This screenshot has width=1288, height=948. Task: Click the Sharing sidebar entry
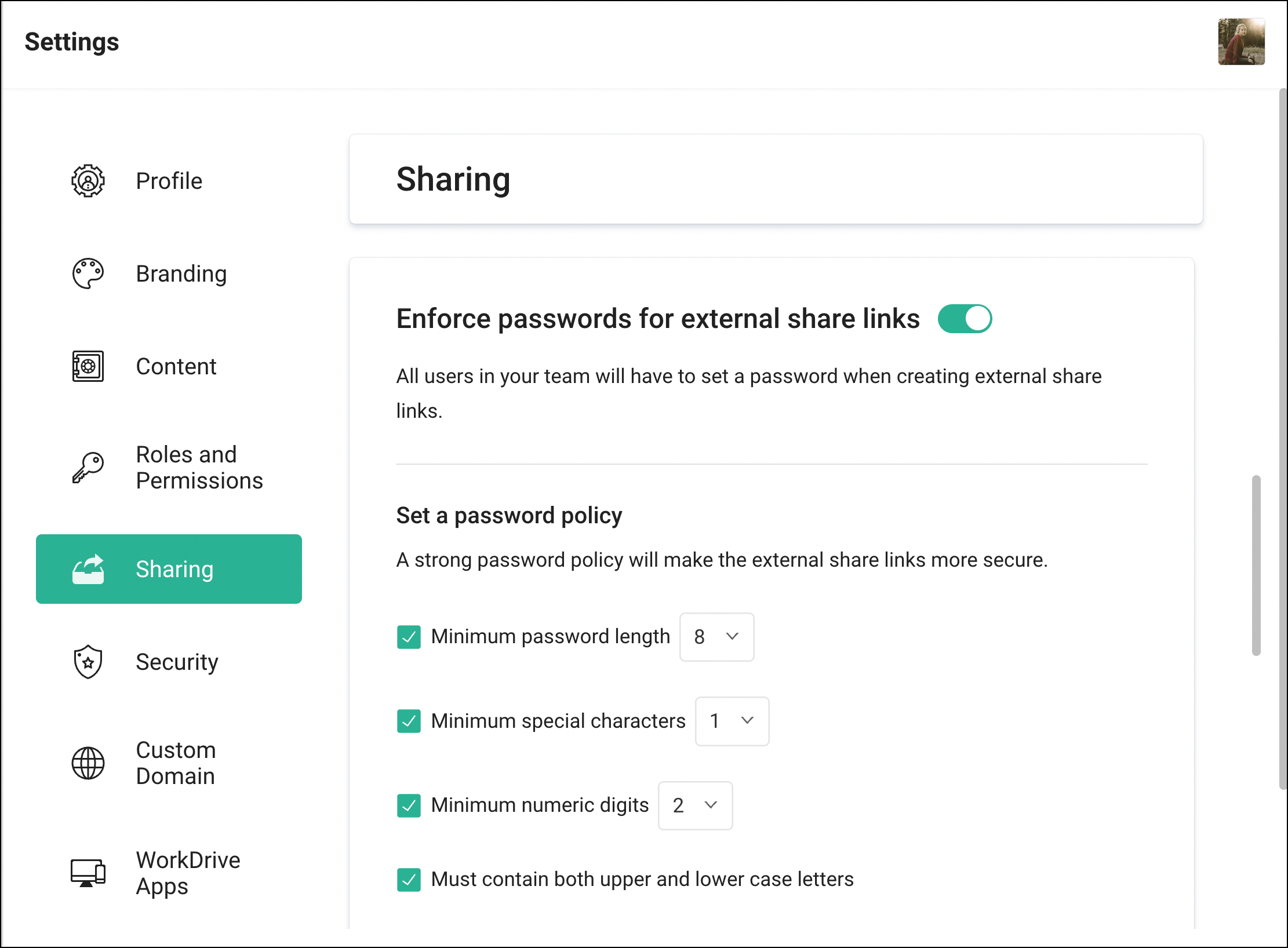coord(174,568)
